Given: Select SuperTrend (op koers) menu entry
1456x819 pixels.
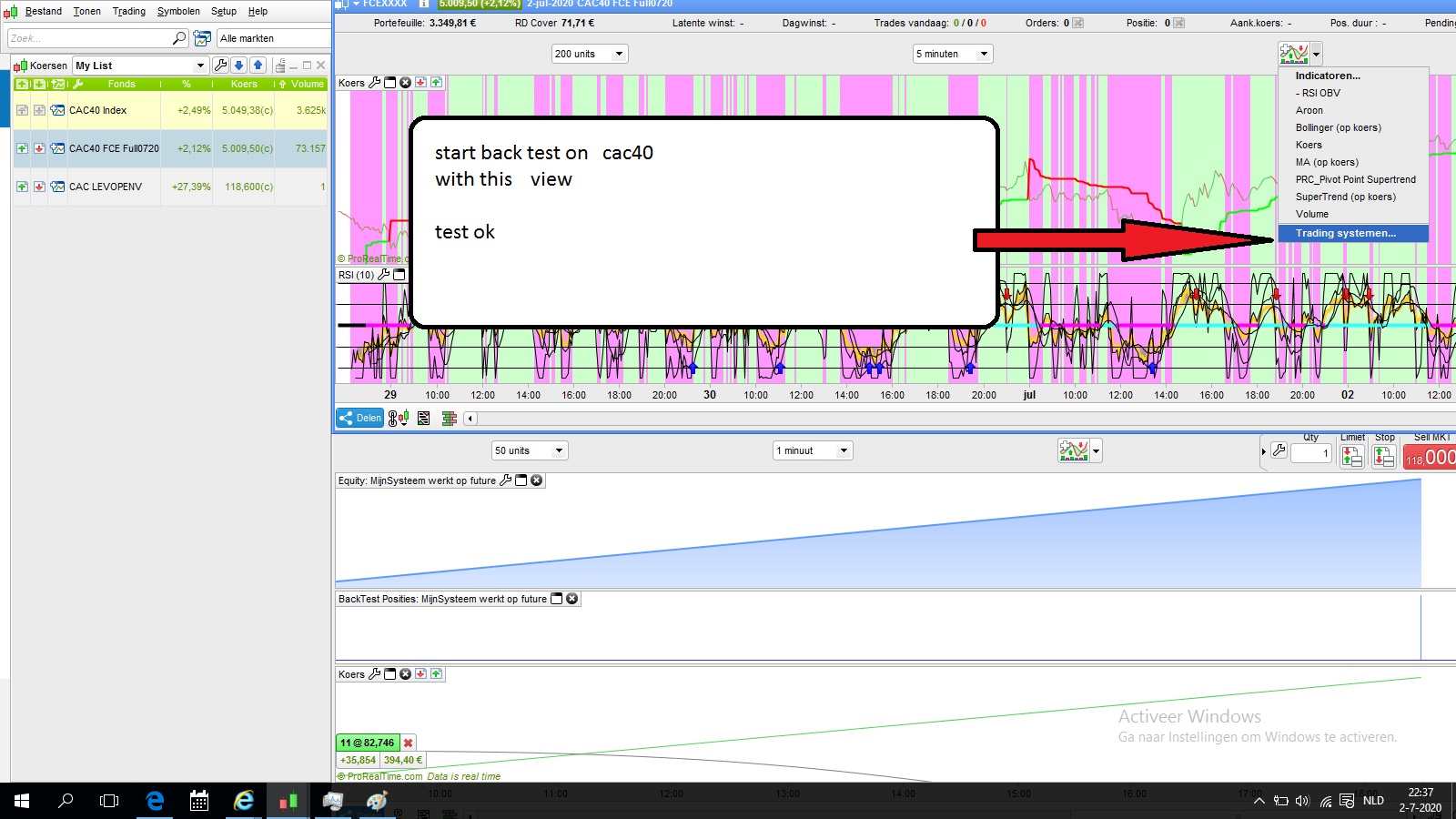Looking at the screenshot, I should [1345, 197].
